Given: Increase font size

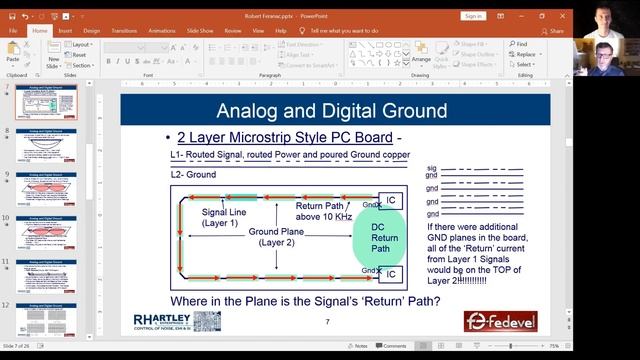Looking at the screenshot, I should pyautogui.click(x=173, y=48).
